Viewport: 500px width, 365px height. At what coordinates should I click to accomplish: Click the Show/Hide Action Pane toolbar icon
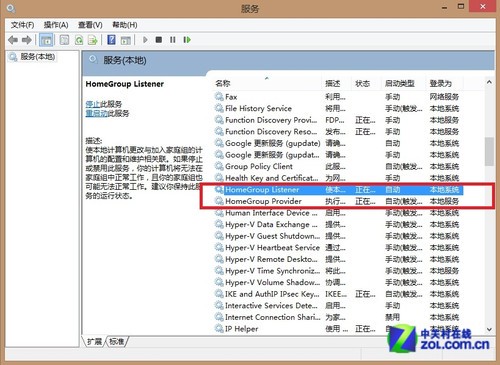coord(125,40)
